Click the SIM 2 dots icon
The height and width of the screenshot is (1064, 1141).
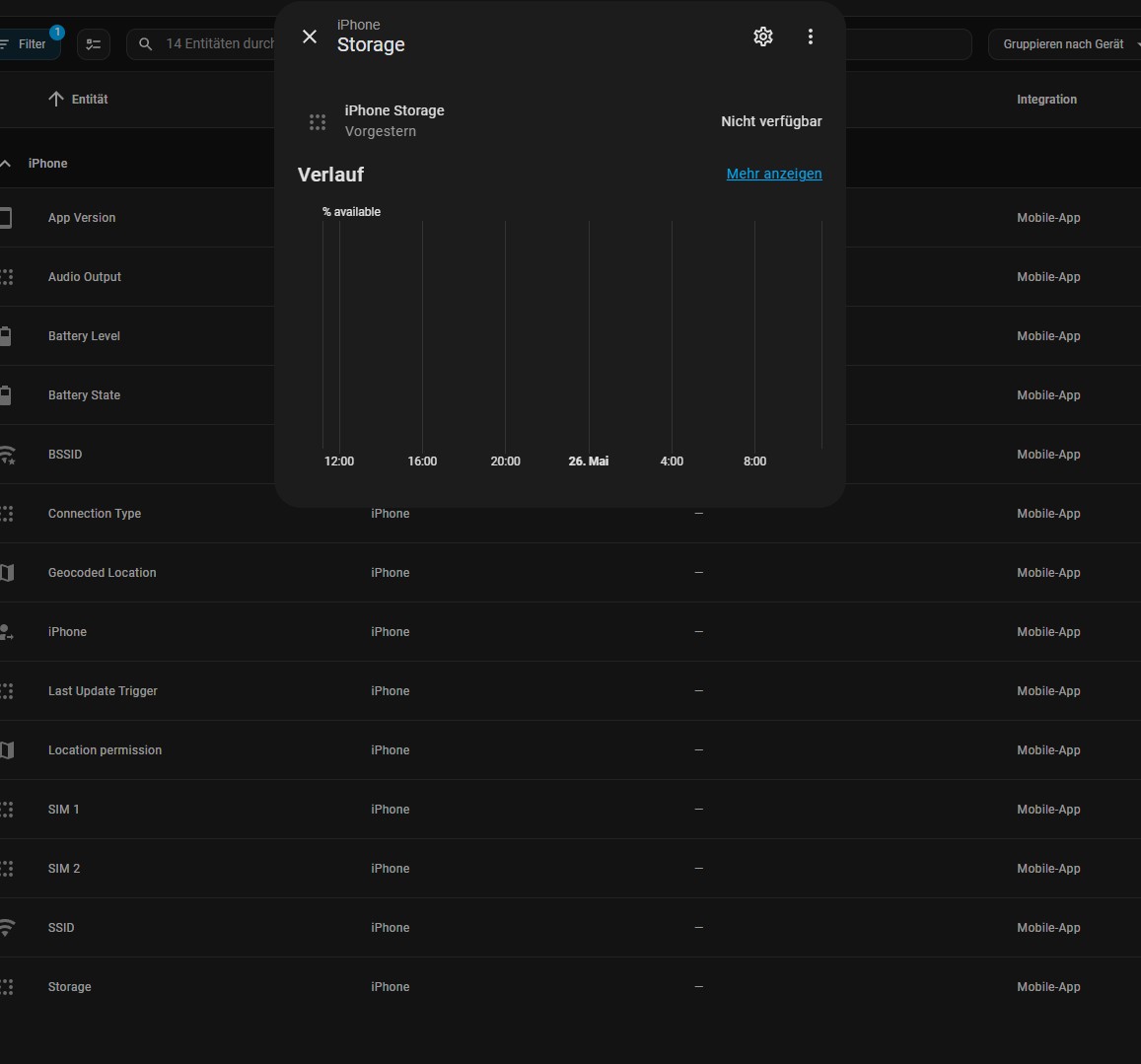coord(7,868)
